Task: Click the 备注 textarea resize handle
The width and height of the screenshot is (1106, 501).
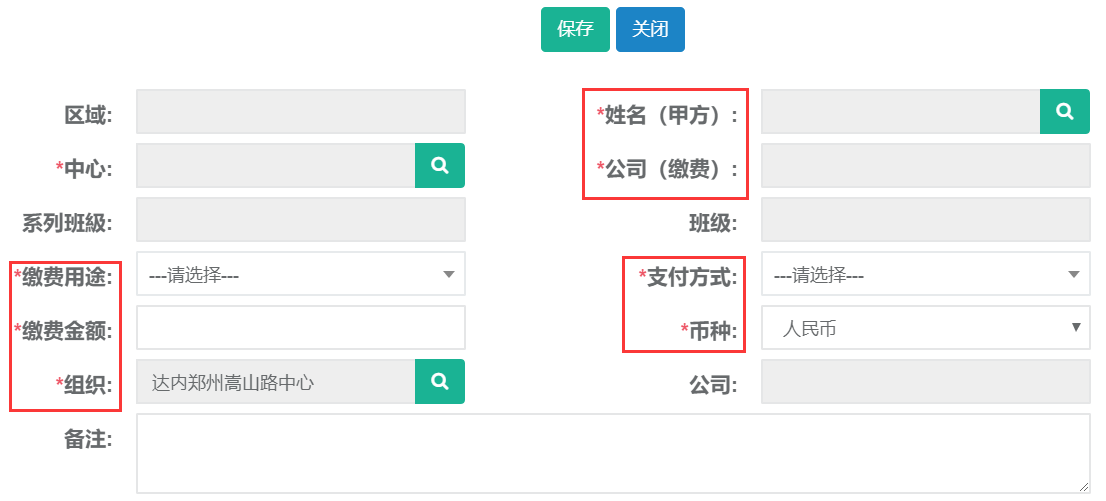Action: pyautogui.click(x=1083, y=486)
